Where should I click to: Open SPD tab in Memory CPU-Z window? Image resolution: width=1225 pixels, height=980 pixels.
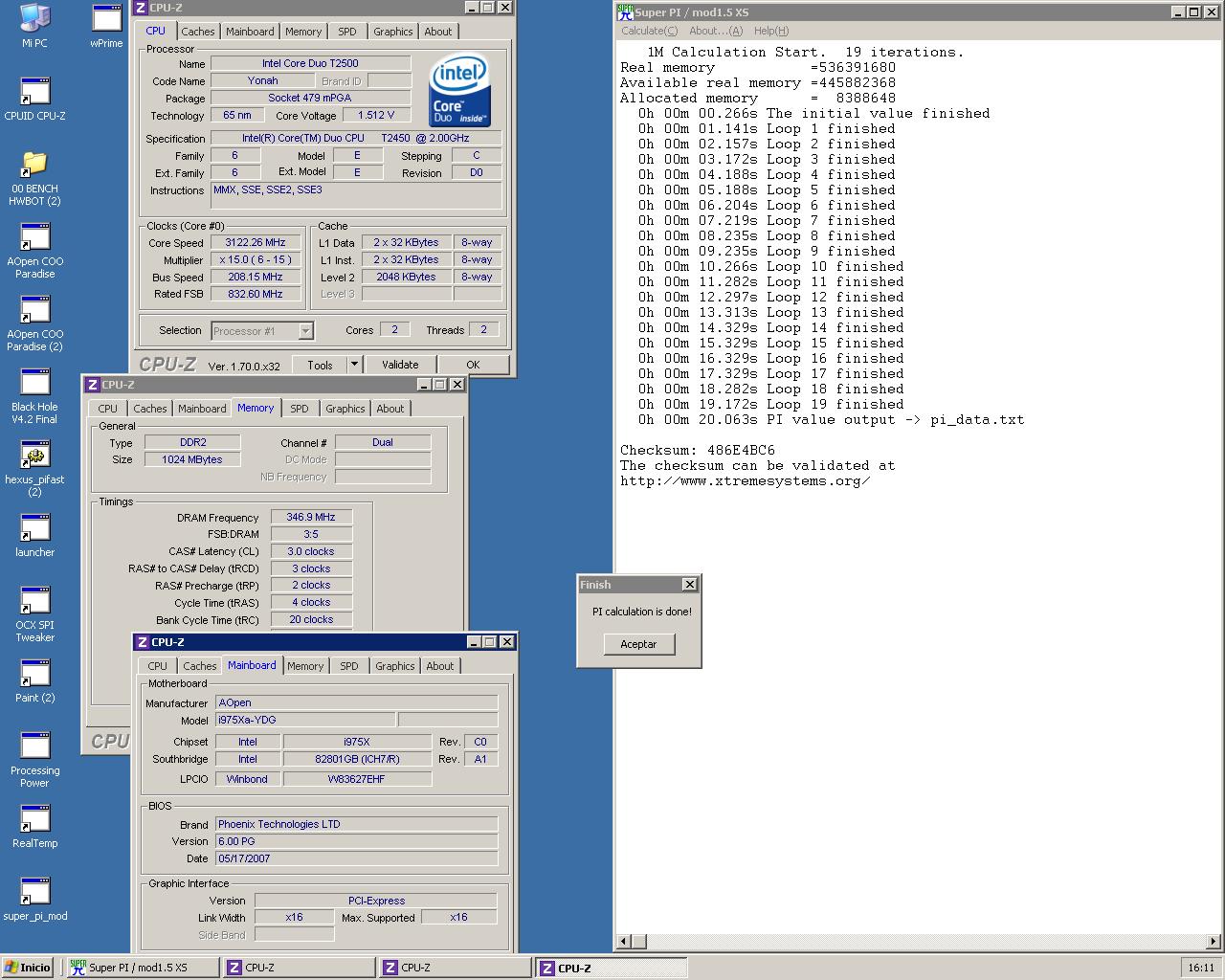(x=299, y=409)
